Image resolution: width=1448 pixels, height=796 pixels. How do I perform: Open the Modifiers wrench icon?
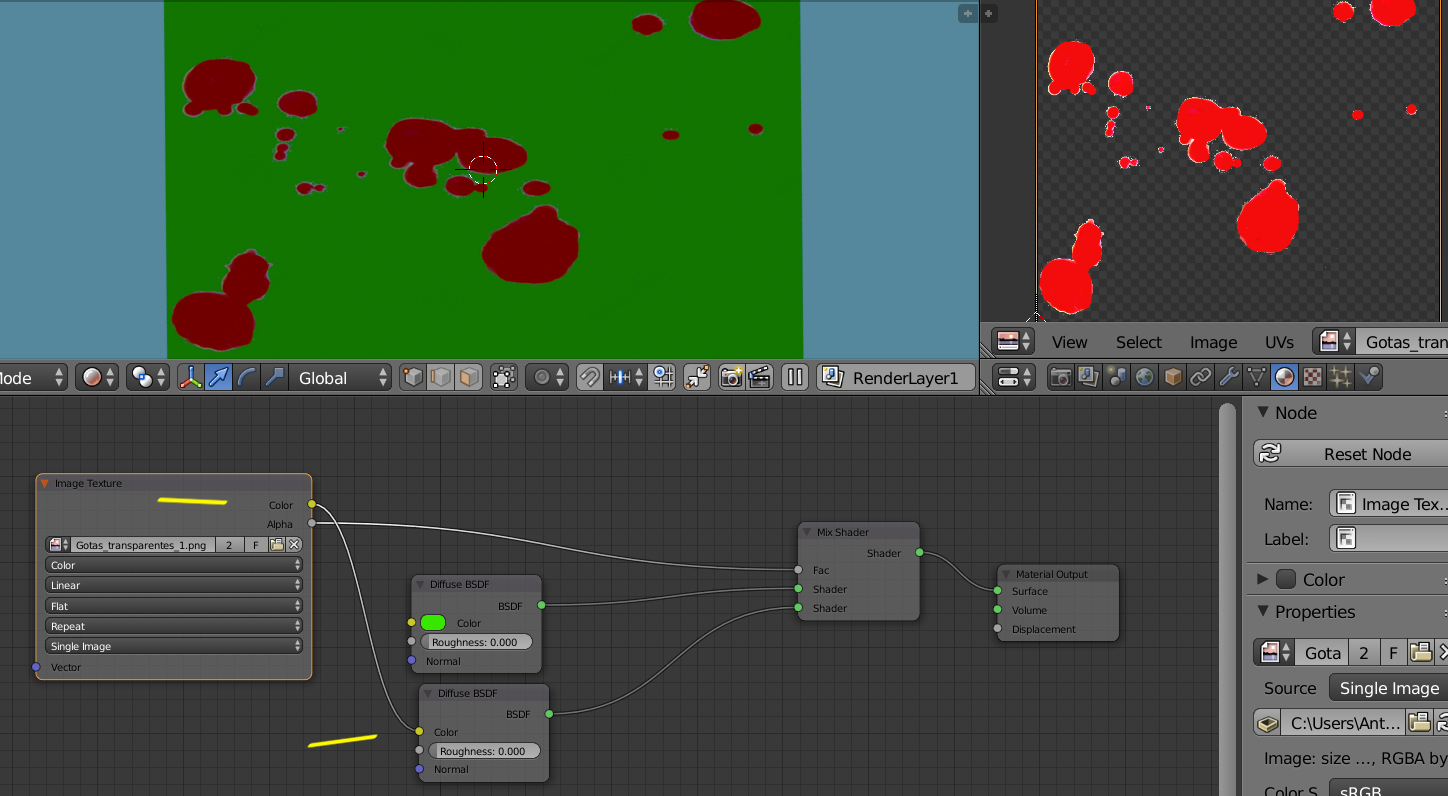[1229, 377]
